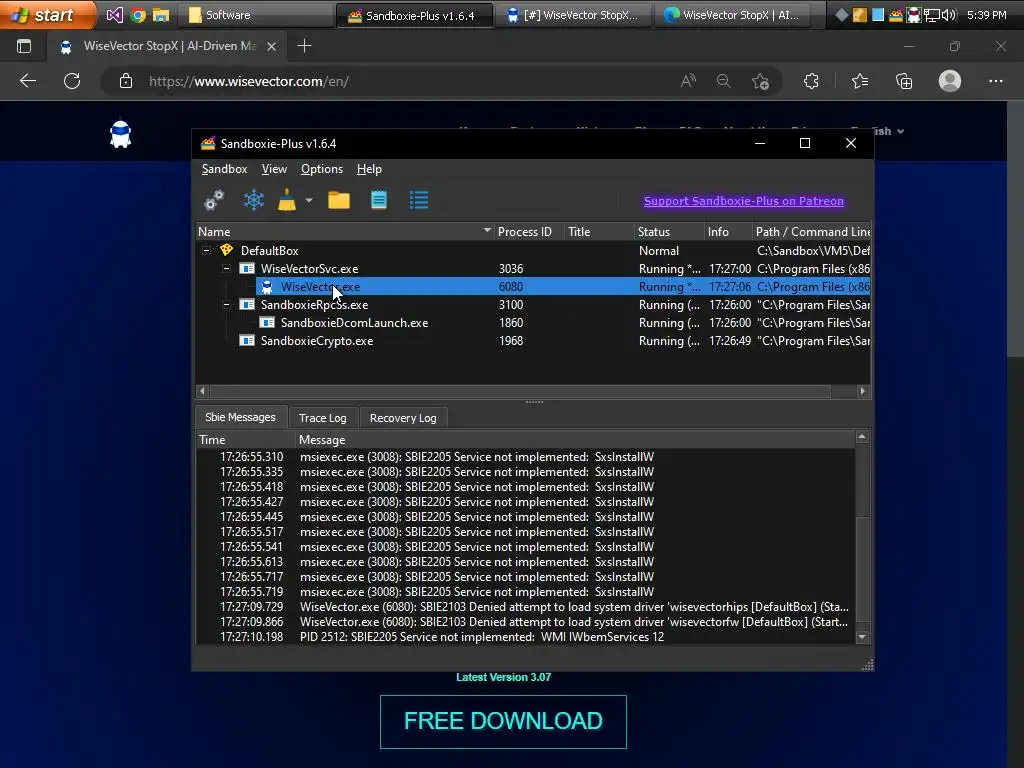Select the WMI IWbemServices 12 log entry
This screenshot has height=768, width=1024.
click(526, 637)
